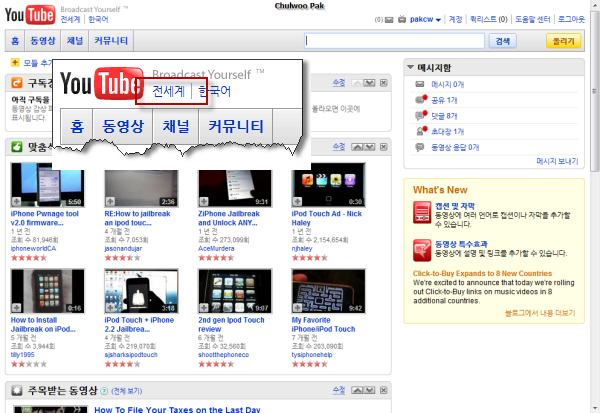Add ZiPhone Jailbreak video to quicklist via plus icon
The height and width of the screenshot is (413, 600).
point(204,201)
